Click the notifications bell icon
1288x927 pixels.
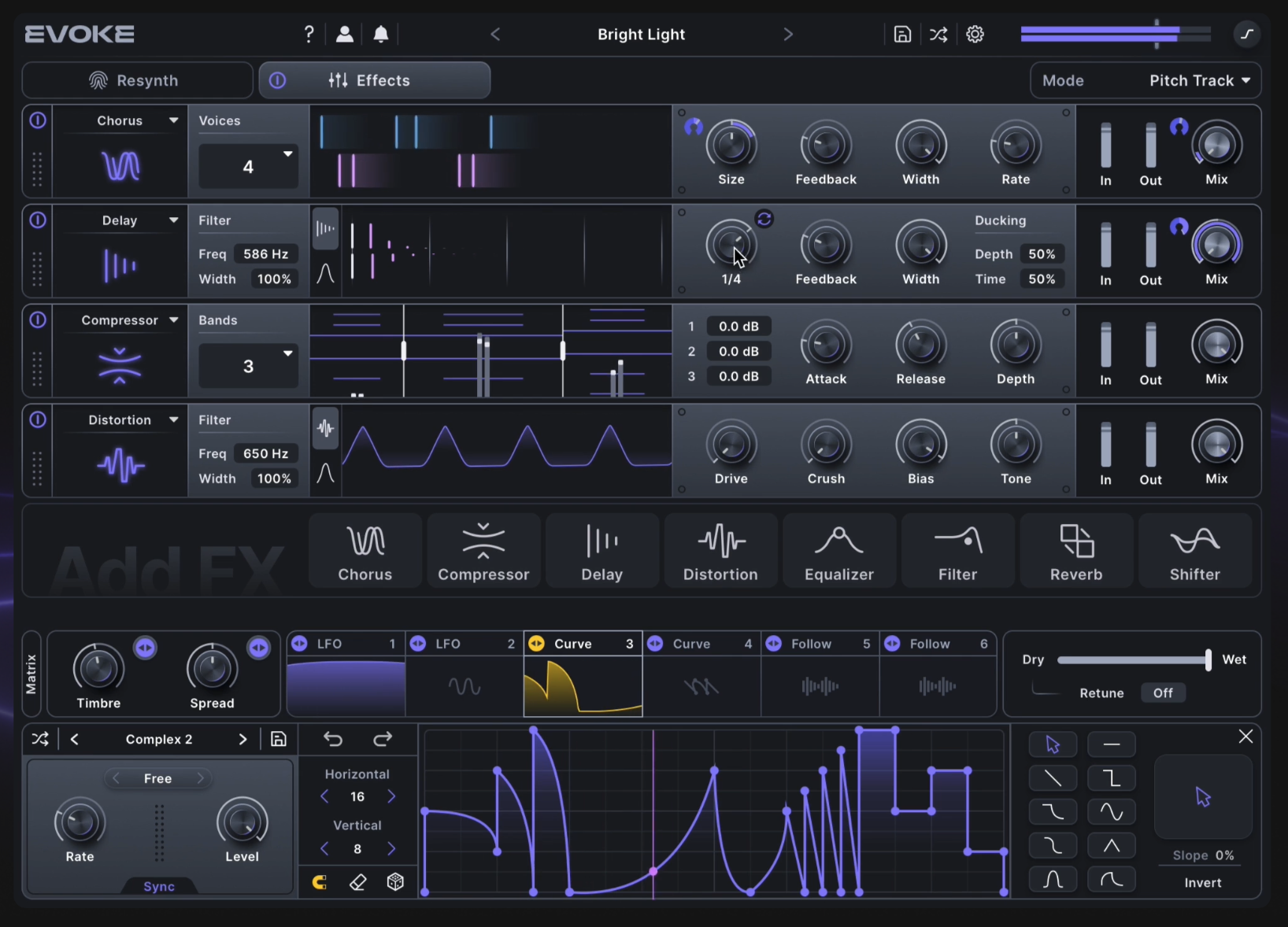pyautogui.click(x=381, y=35)
